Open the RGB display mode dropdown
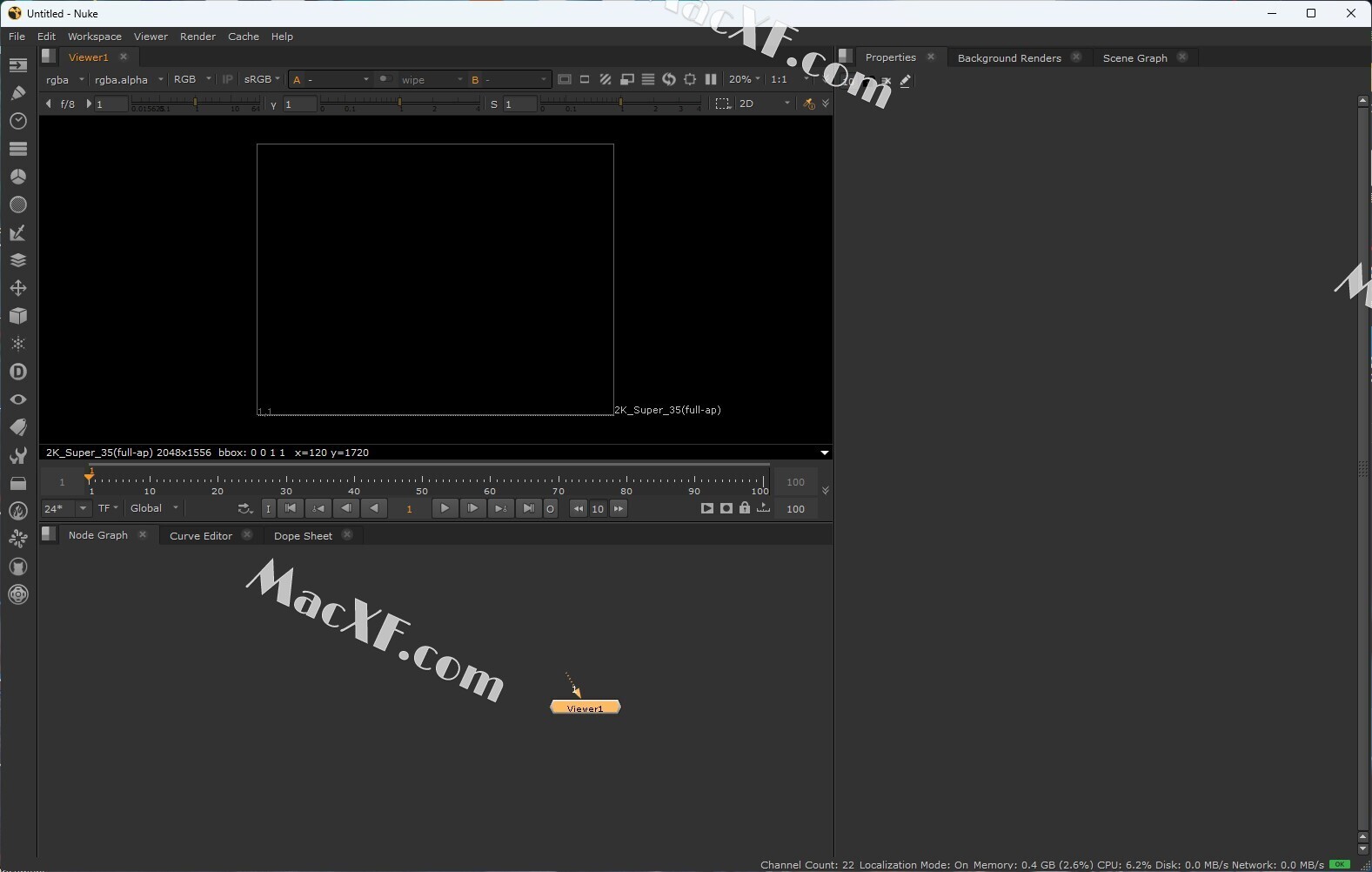The width and height of the screenshot is (1372, 872). pyautogui.click(x=192, y=79)
